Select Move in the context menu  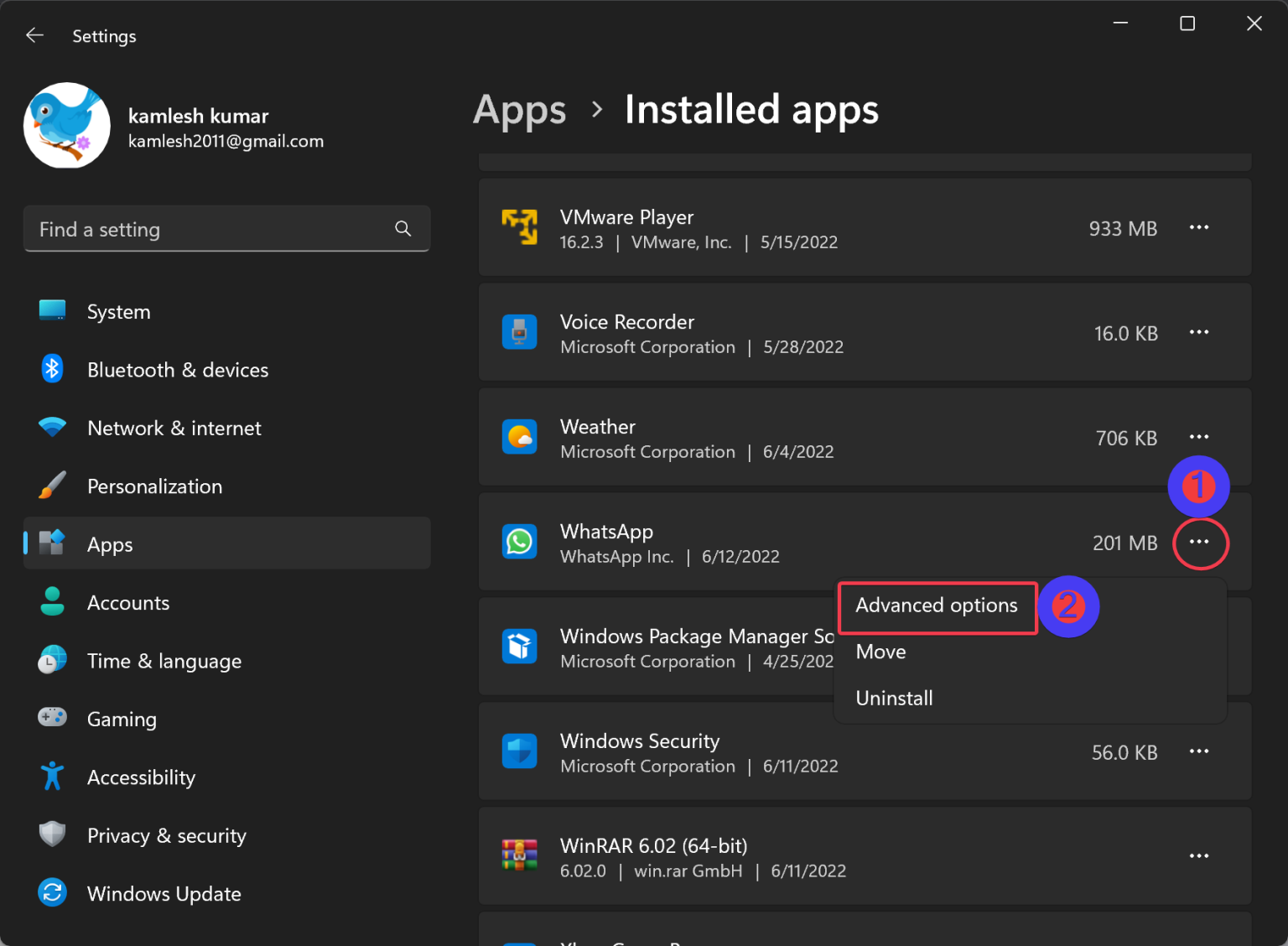[880, 652]
